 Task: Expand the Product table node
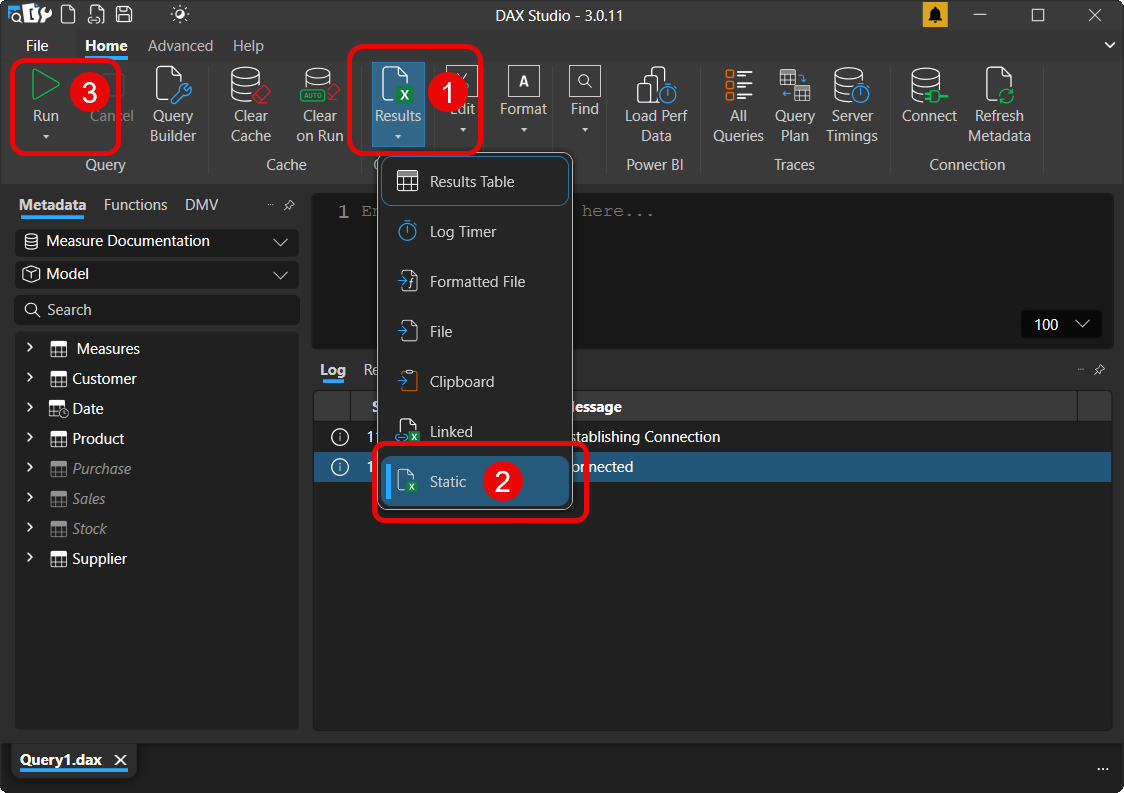click(29, 437)
